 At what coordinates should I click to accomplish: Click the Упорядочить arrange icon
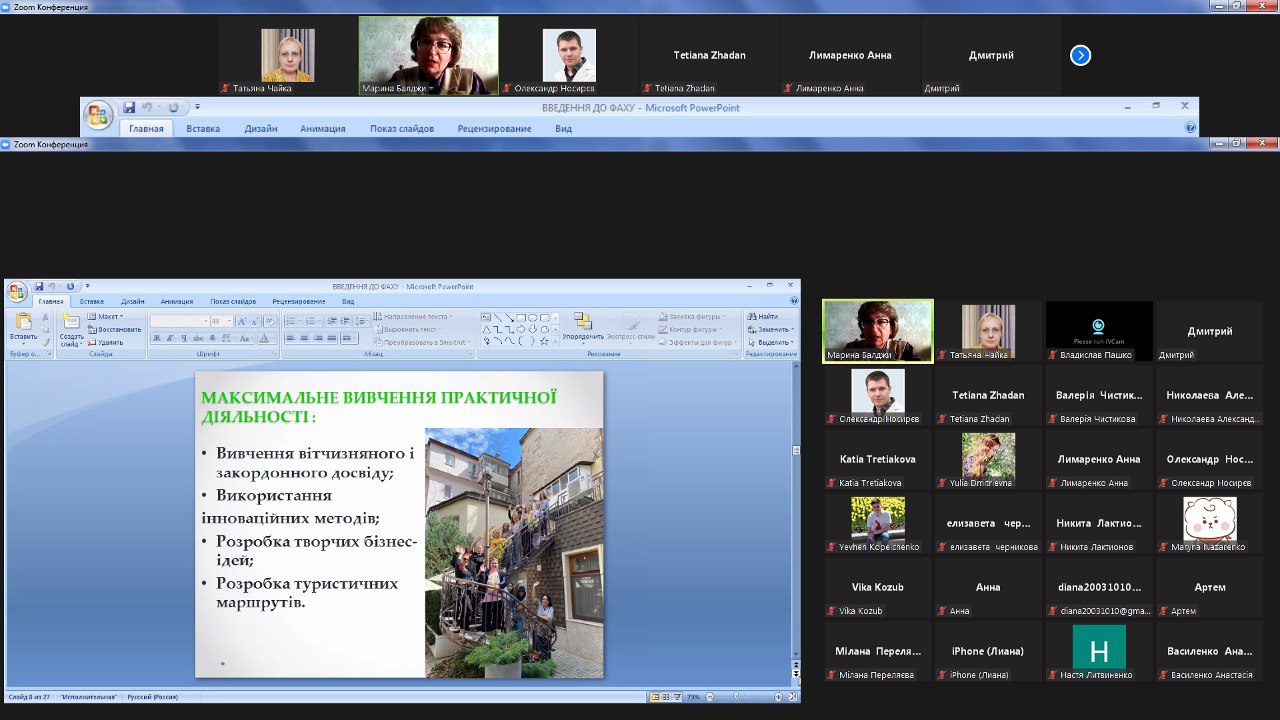(583, 323)
